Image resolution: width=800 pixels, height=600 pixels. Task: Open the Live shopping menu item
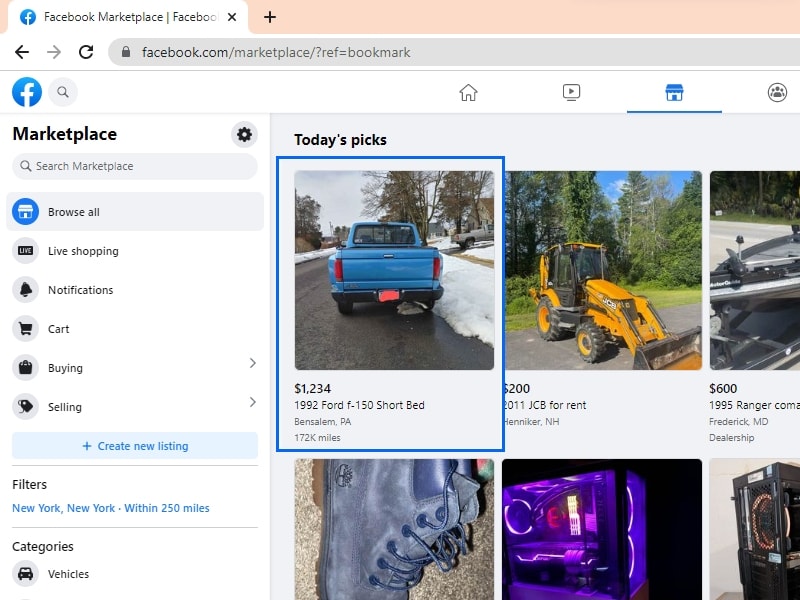point(135,251)
